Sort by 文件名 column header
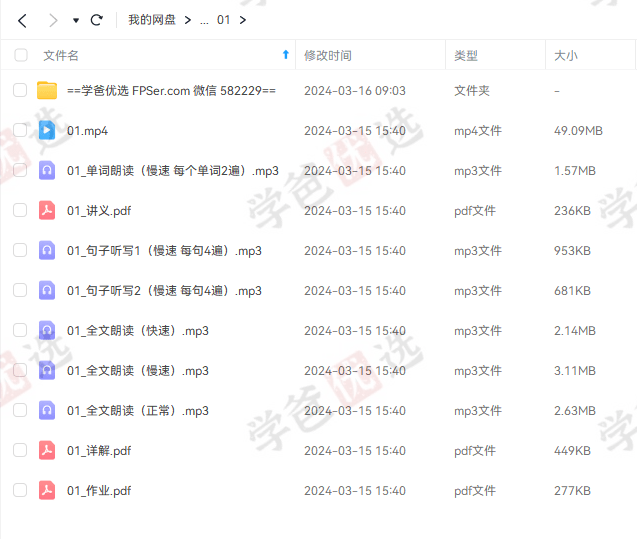Screen dimensions: 637x539 pos(61,55)
